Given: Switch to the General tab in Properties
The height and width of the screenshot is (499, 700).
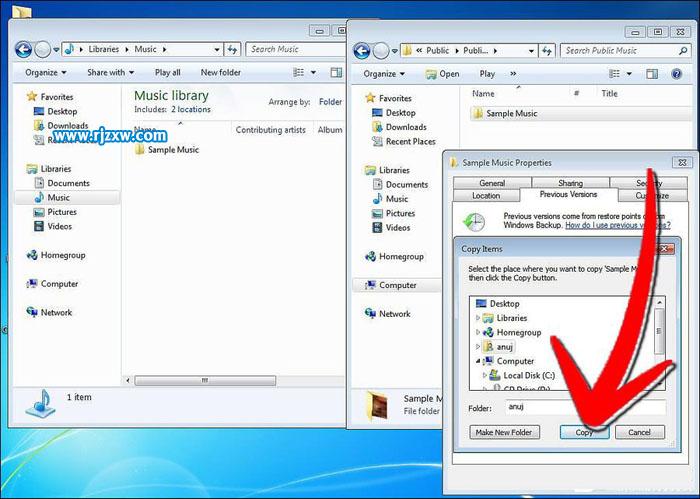Looking at the screenshot, I should (x=491, y=183).
